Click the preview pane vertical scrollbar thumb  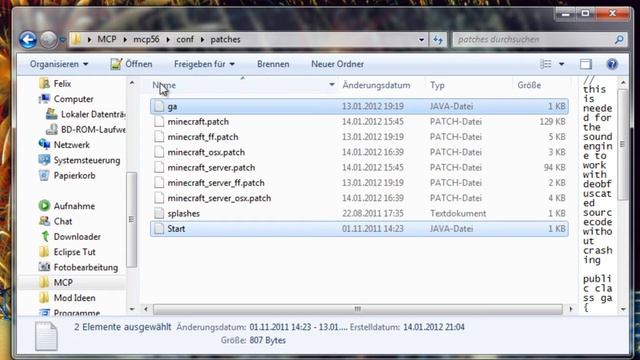[x=623, y=144]
